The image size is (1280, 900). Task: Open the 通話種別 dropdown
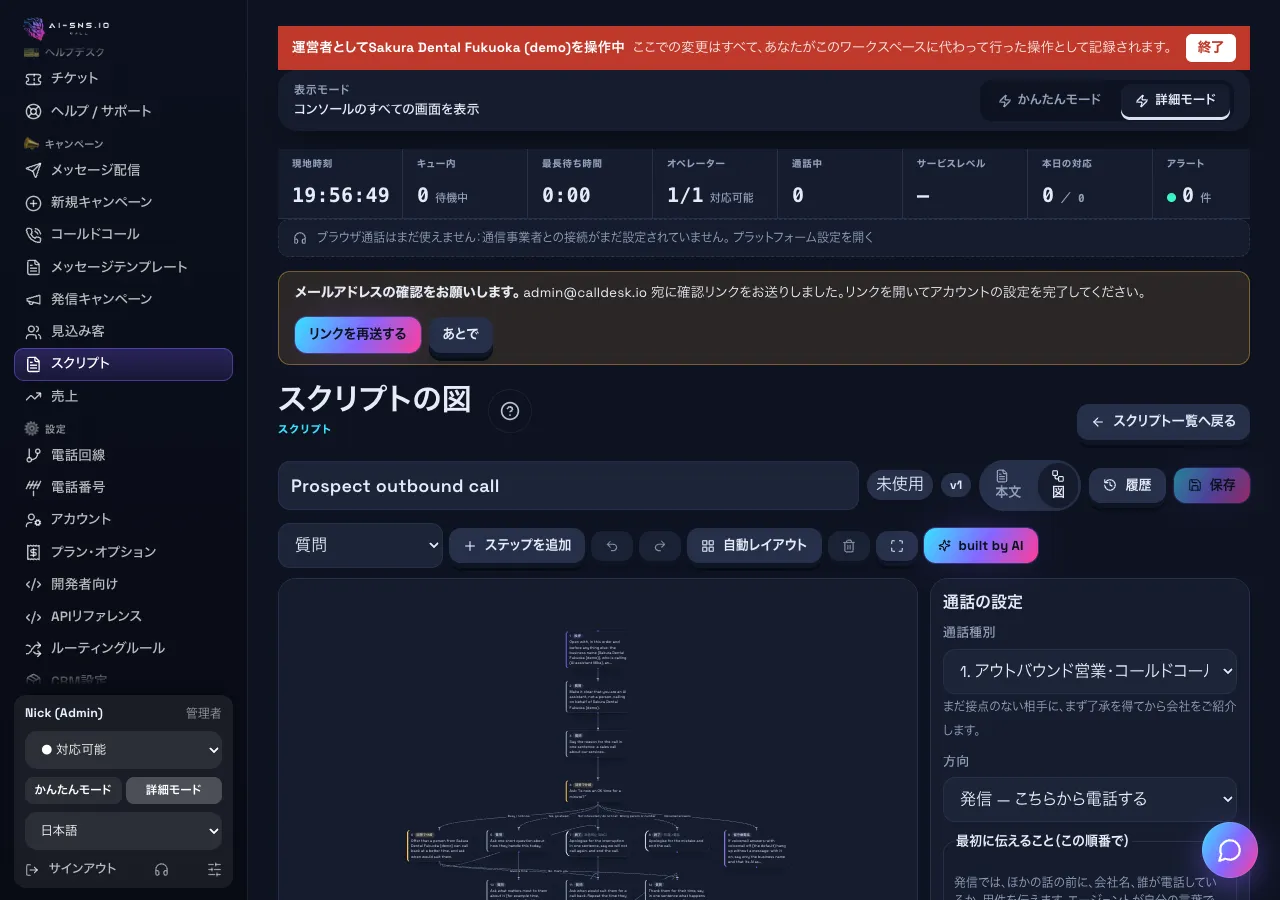[x=1090, y=671]
